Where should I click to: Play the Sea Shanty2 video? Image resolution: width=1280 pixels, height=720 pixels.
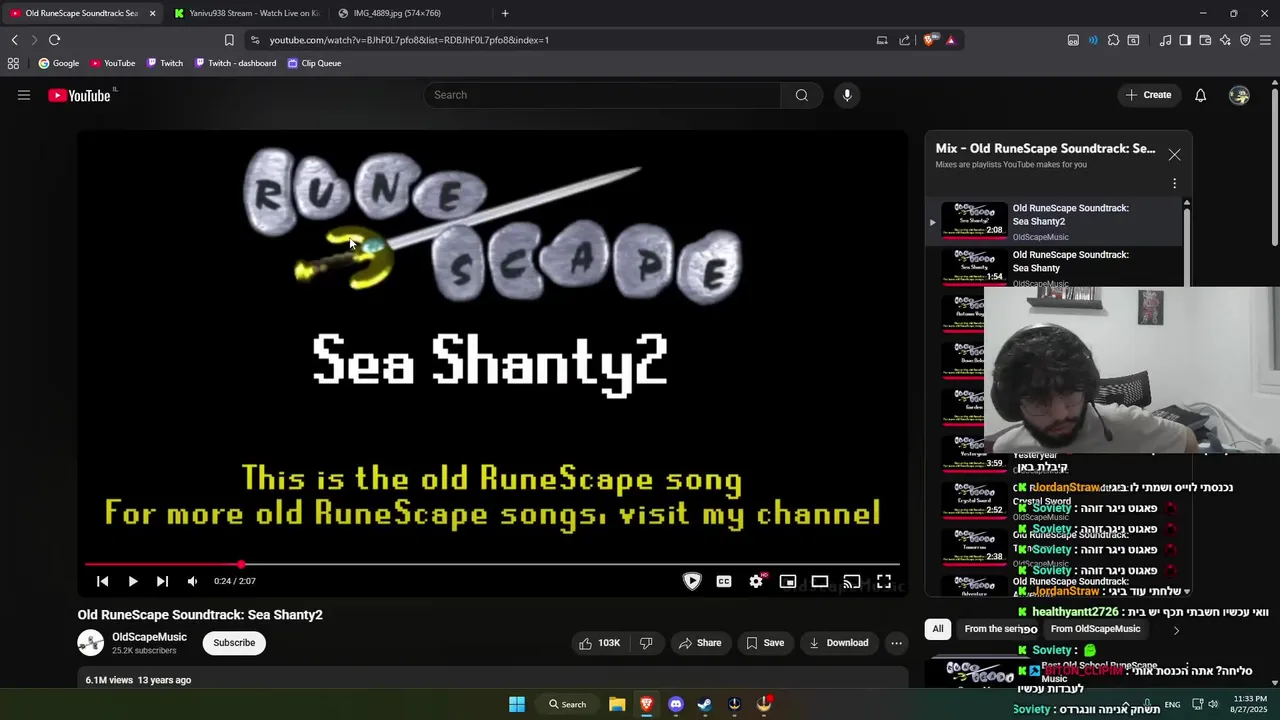tap(132, 581)
